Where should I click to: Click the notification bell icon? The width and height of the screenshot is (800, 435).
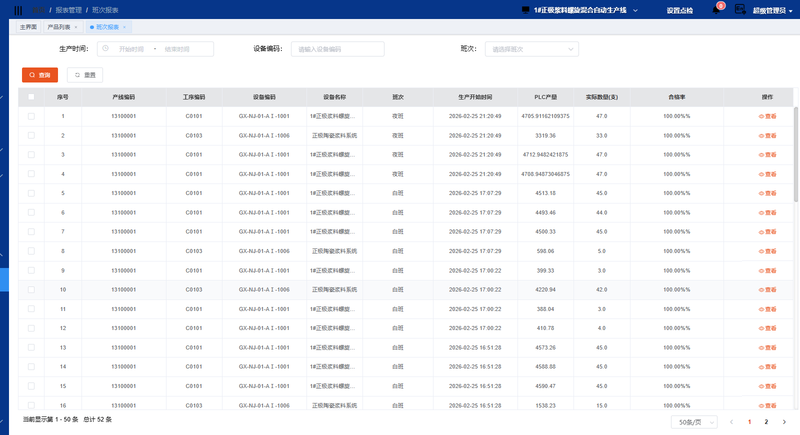(716, 9)
